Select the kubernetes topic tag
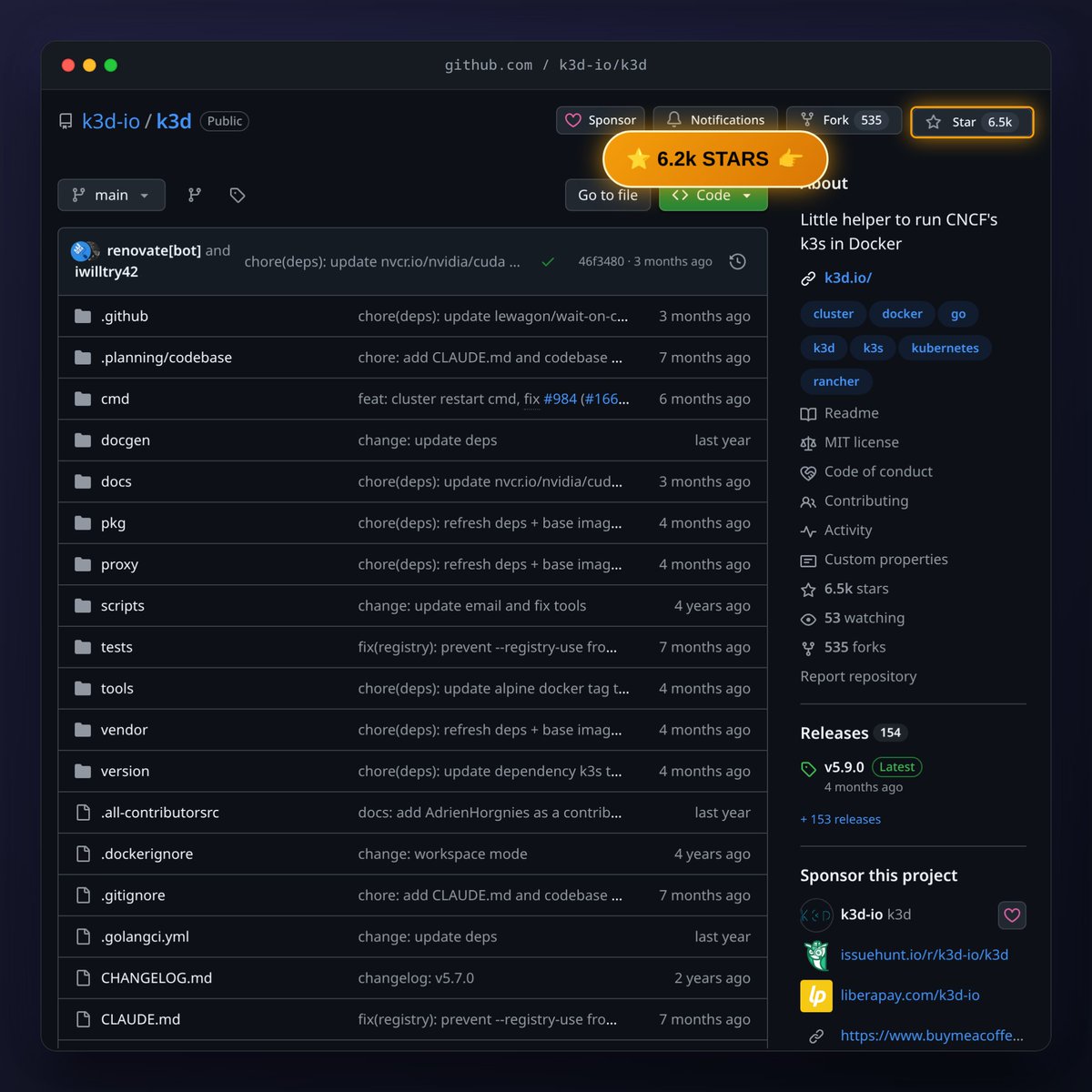This screenshot has height=1092, width=1092. (945, 348)
